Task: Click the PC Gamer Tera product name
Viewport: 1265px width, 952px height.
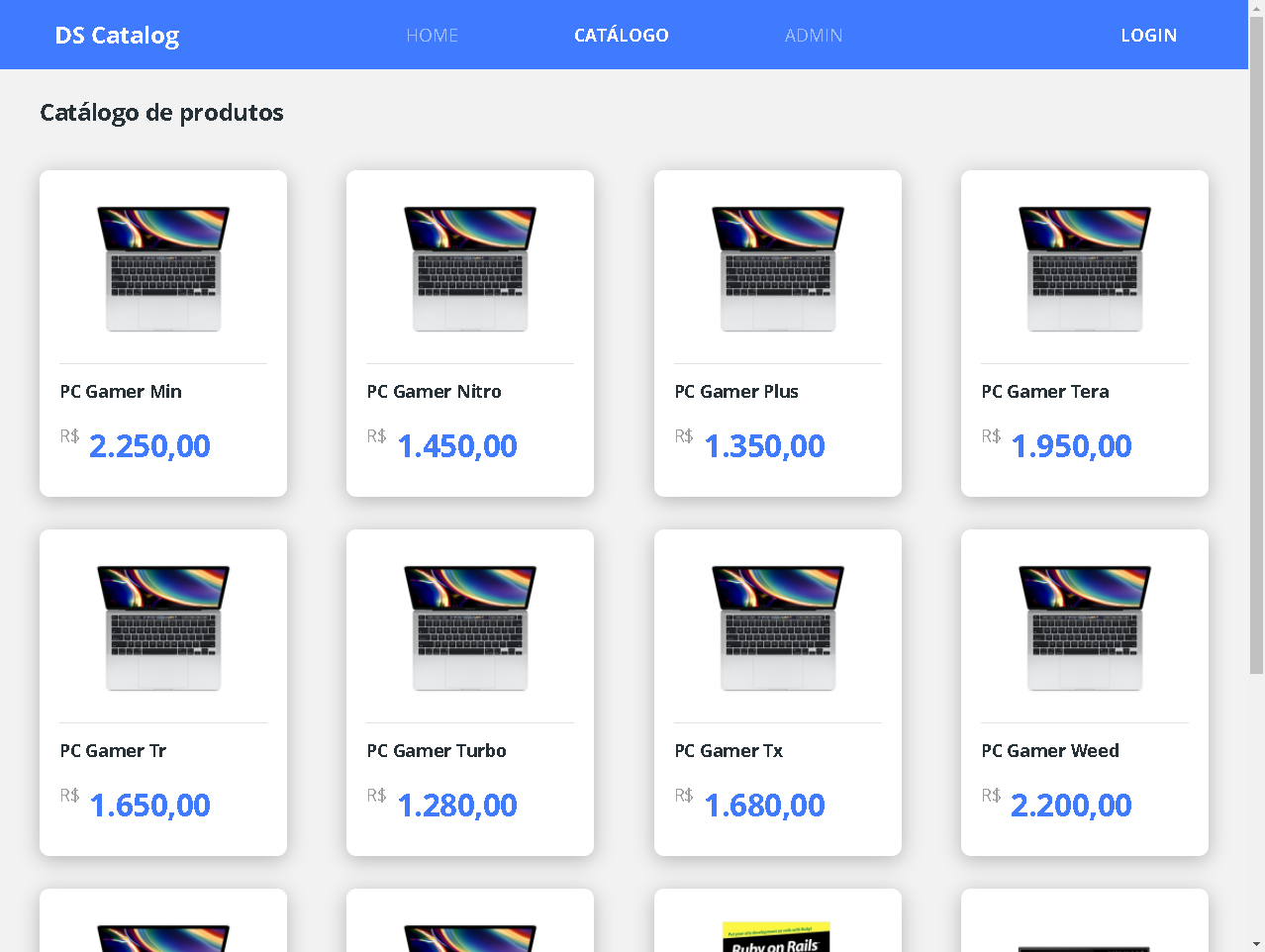Action: 1044,391
